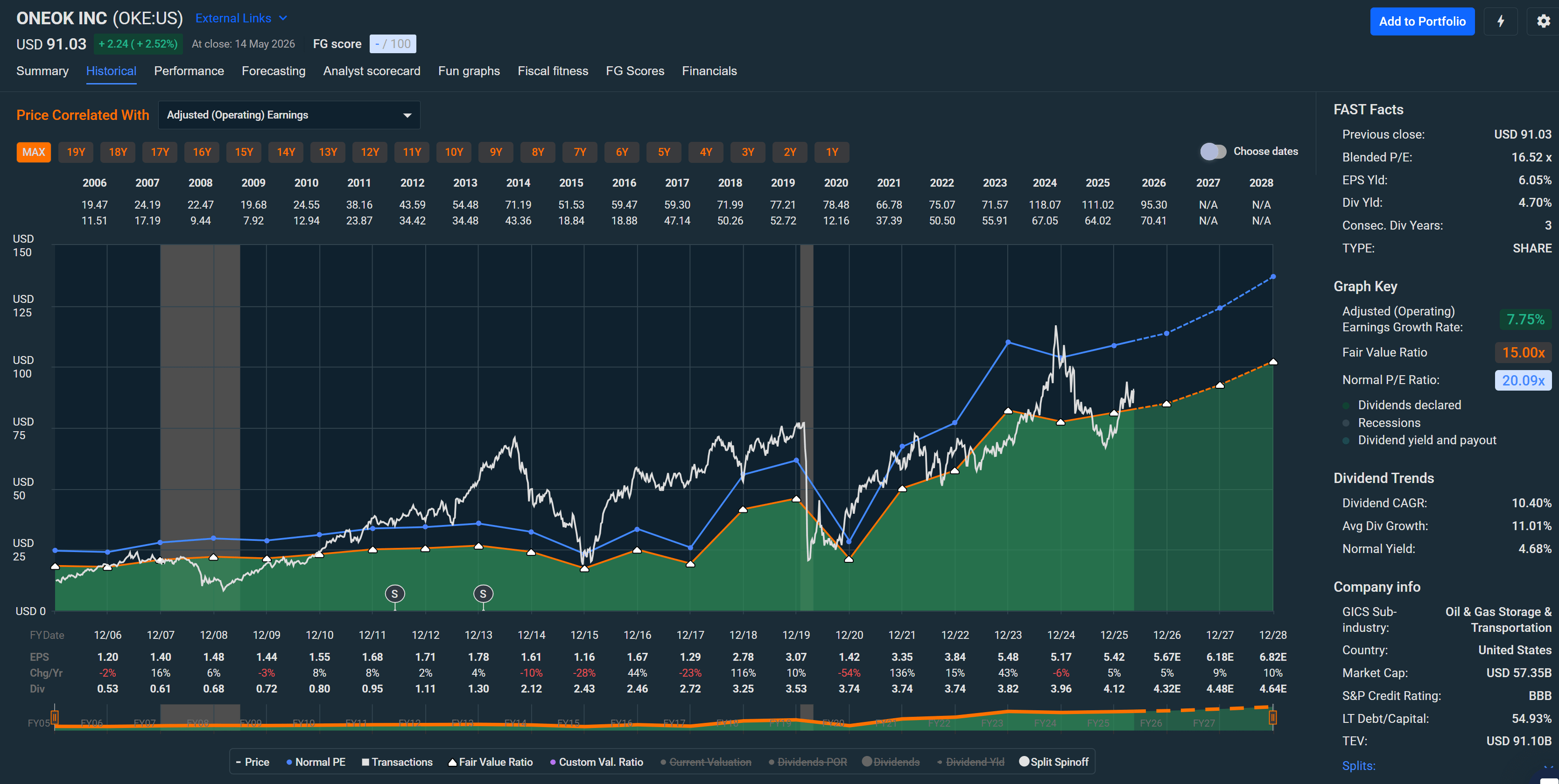Toggle Normal PE series in legend
1559x784 pixels.
tap(316, 762)
